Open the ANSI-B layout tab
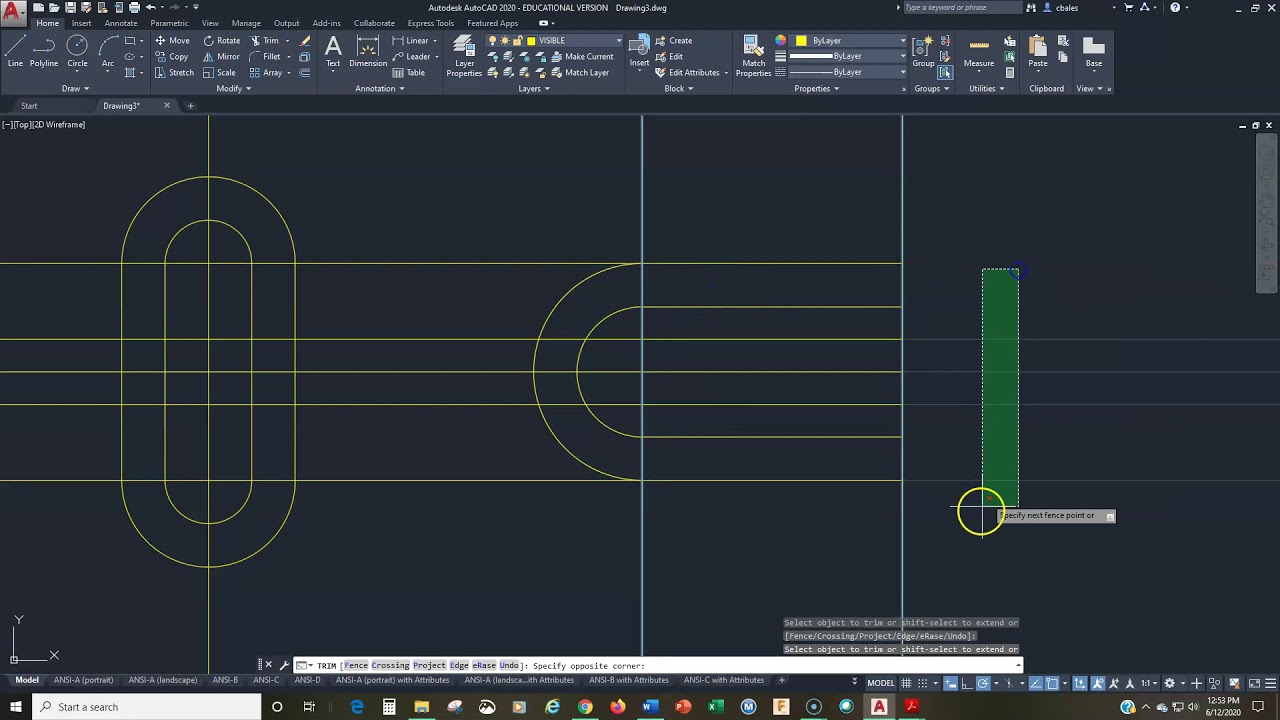Image resolution: width=1280 pixels, height=720 pixels. (225, 680)
